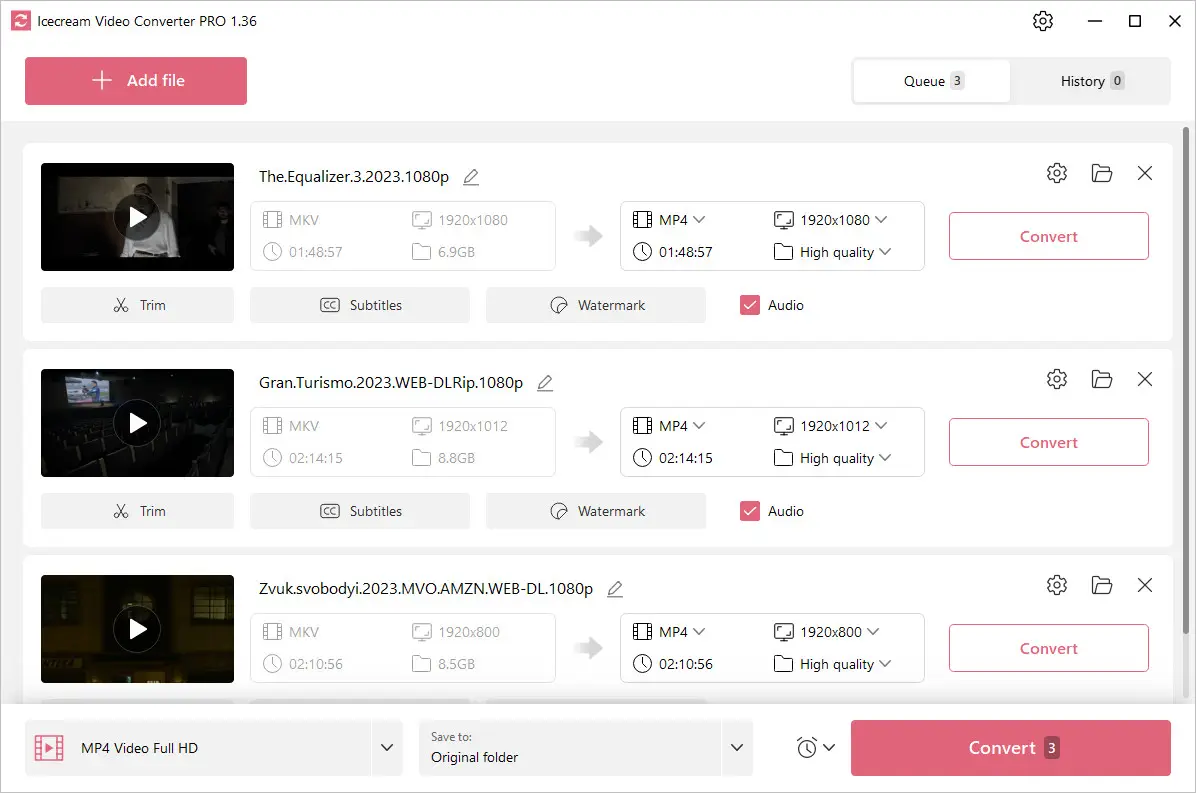Play Zvuk.svobodyi video preview
The width and height of the screenshot is (1196, 793).
[137, 629]
